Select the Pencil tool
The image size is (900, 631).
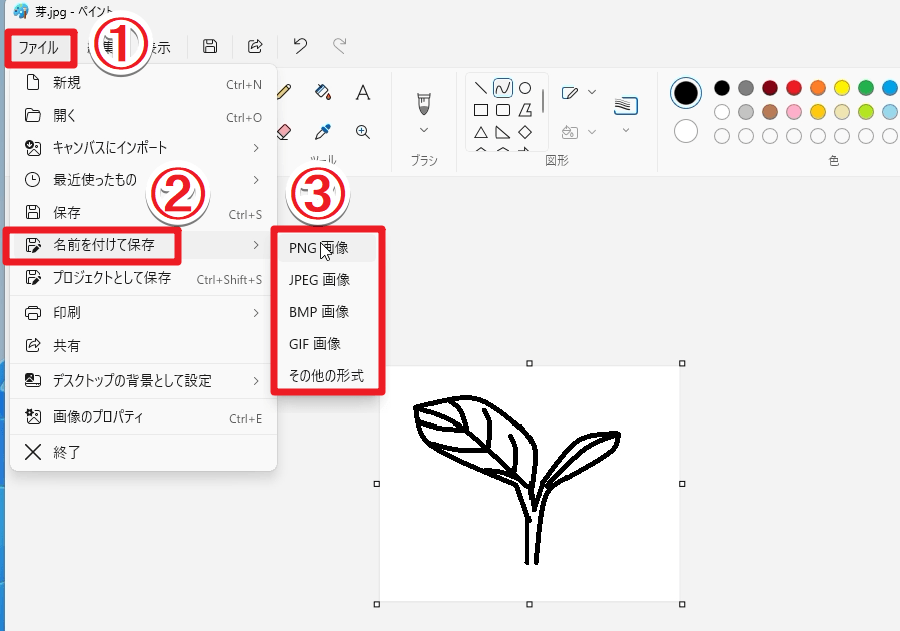pyautogui.click(x=284, y=92)
